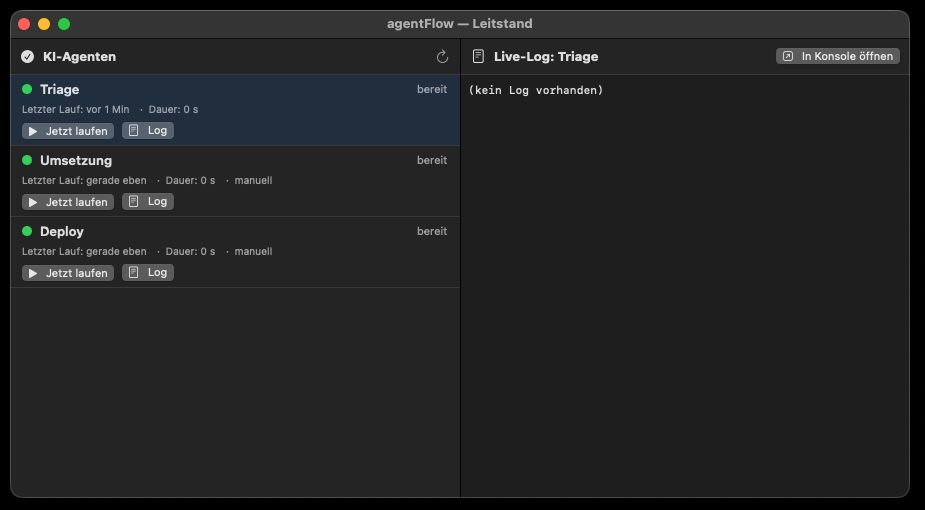This screenshot has width=925, height=510.
Task: Click the green status dot of Deploy
Action: click(27, 231)
